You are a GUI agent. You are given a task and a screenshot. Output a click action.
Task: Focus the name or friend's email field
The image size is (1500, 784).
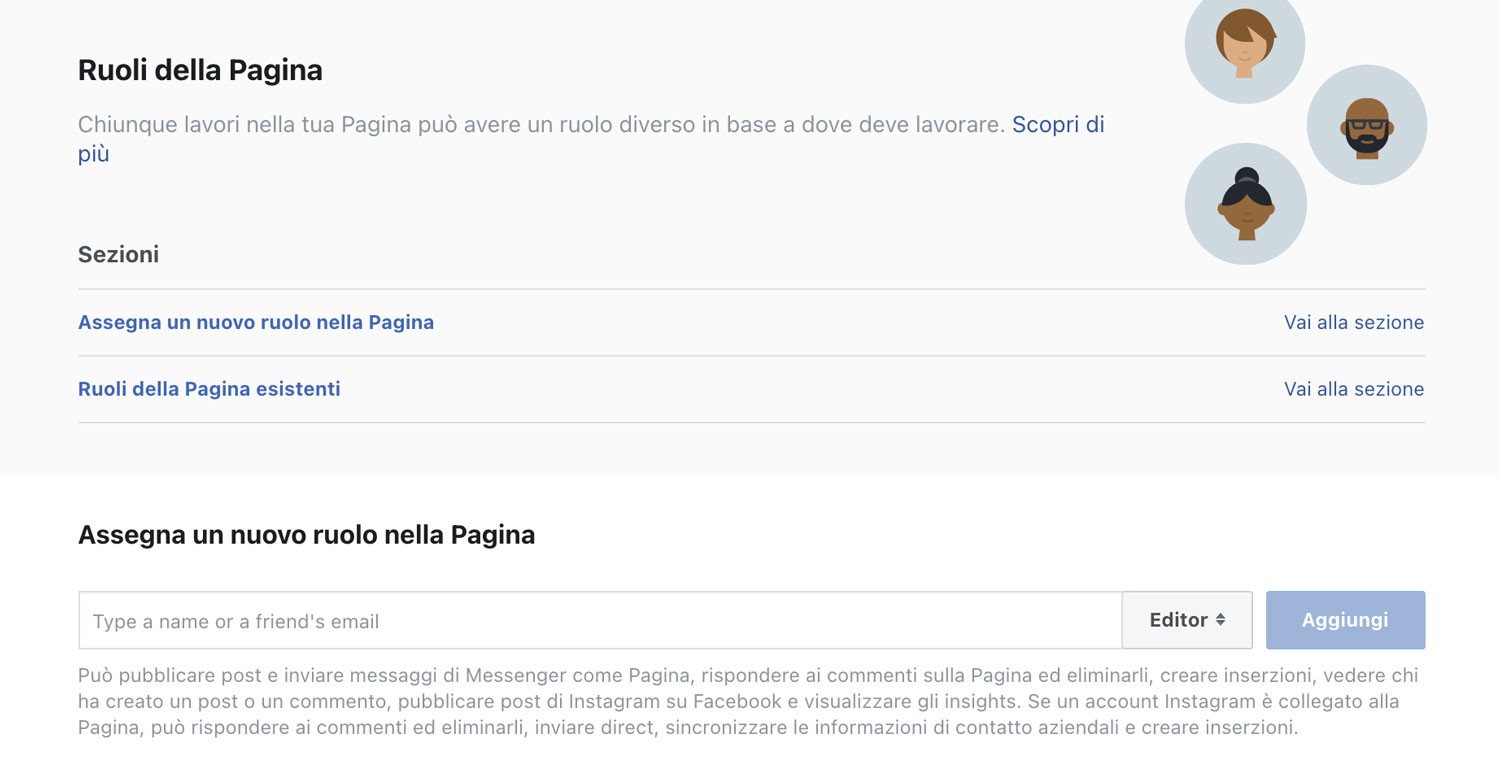click(600, 621)
